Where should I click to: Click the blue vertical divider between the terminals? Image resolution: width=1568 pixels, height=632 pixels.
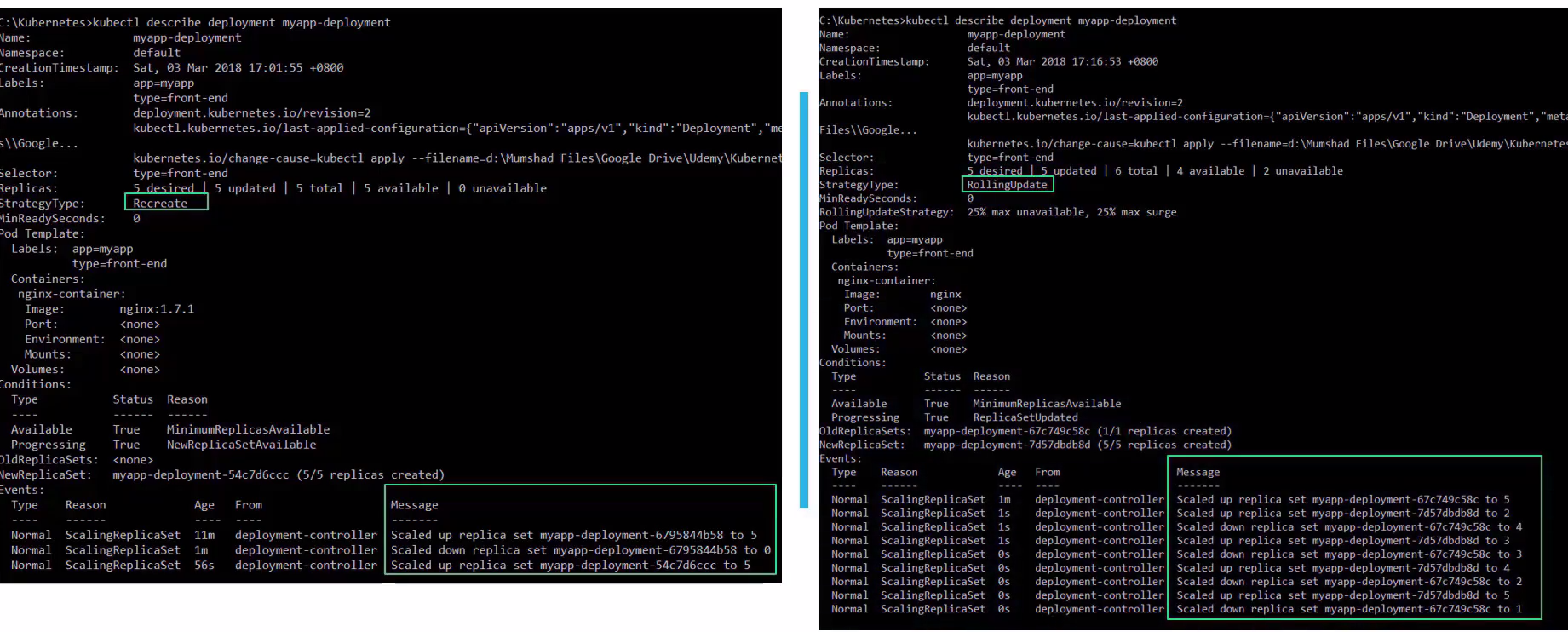803,300
